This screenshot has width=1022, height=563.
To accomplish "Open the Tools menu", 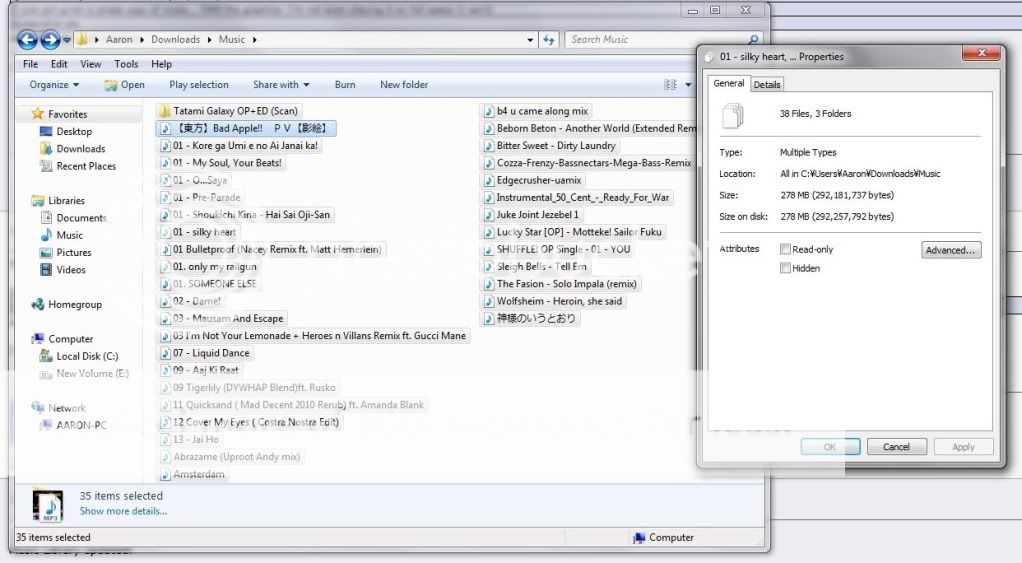I will pos(126,64).
